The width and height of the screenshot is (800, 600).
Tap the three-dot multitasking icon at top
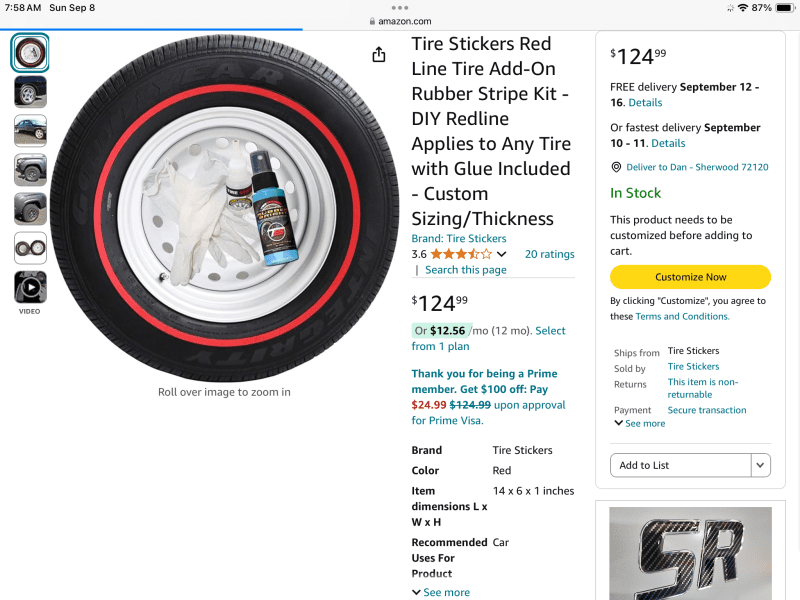pos(400,7)
